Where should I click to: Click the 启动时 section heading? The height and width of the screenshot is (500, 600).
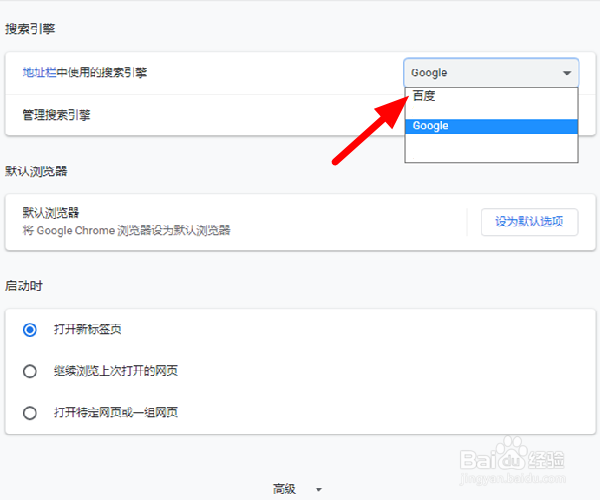(x=24, y=286)
